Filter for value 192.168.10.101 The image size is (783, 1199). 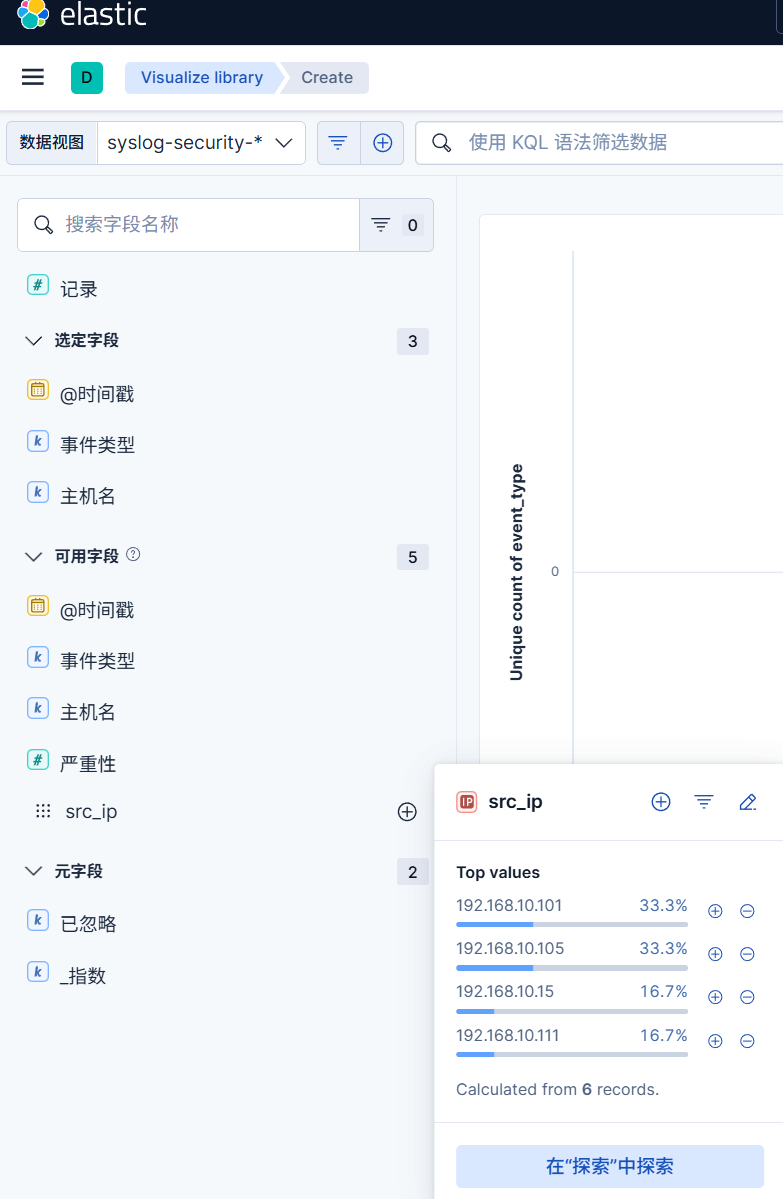click(x=715, y=911)
